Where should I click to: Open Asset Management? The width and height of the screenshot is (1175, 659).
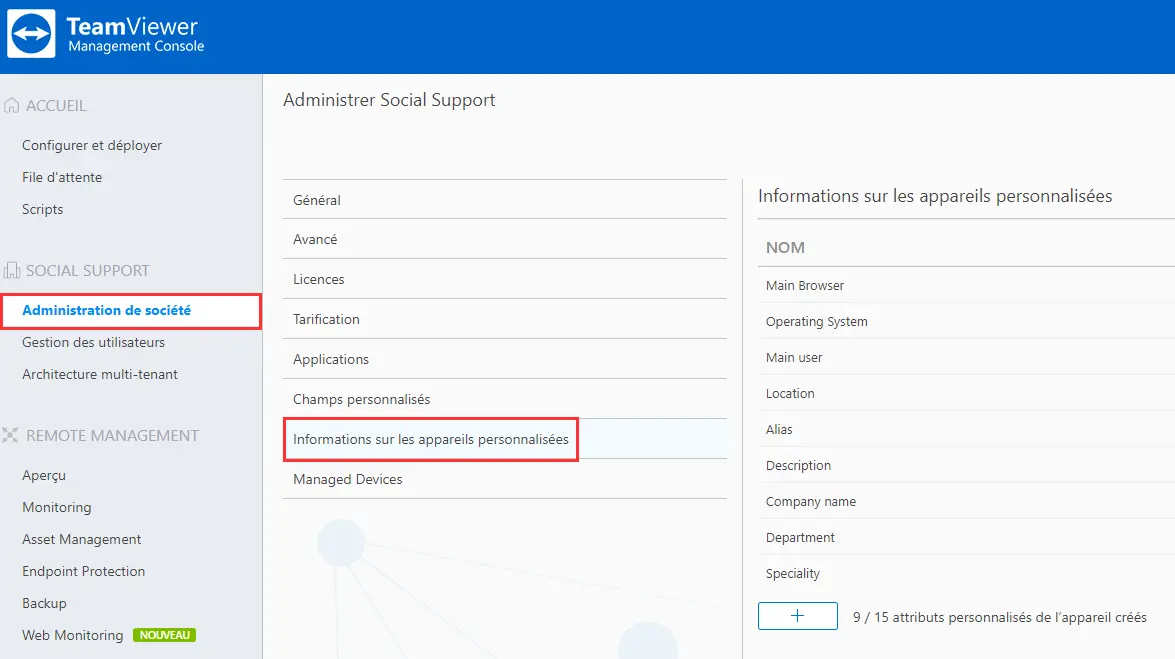click(82, 539)
